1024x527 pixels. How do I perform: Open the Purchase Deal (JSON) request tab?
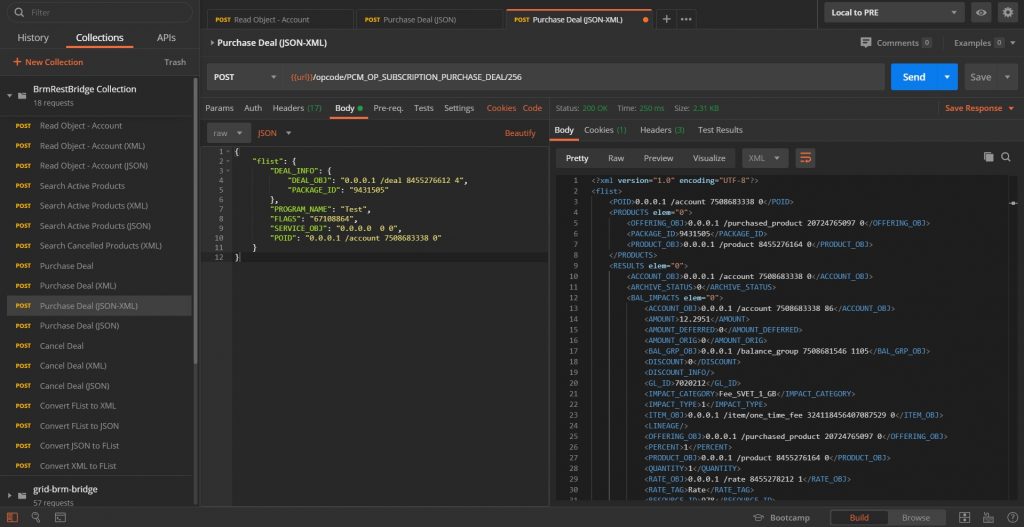430,20
